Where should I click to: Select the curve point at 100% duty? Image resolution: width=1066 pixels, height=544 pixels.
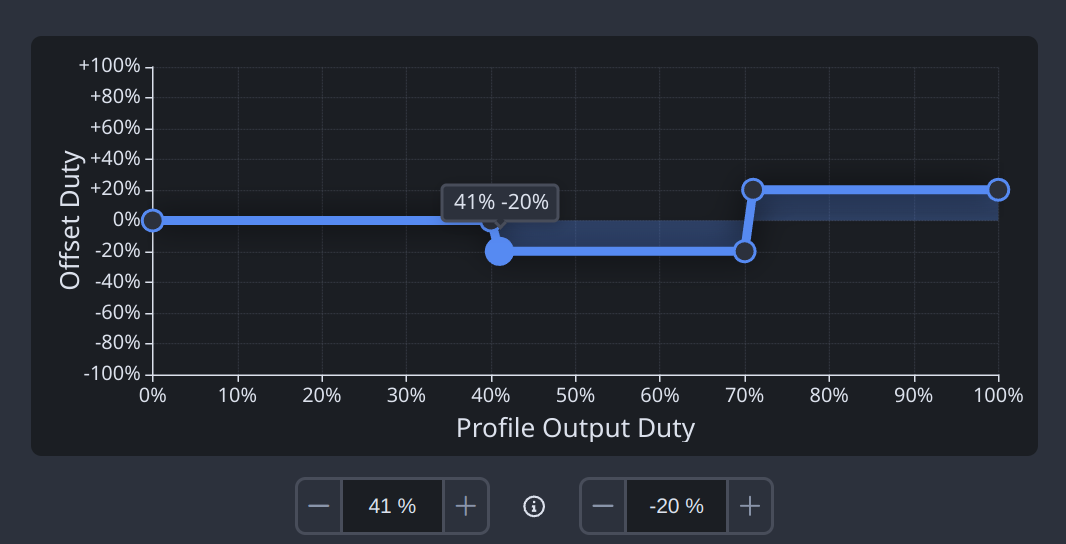tap(998, 190)
